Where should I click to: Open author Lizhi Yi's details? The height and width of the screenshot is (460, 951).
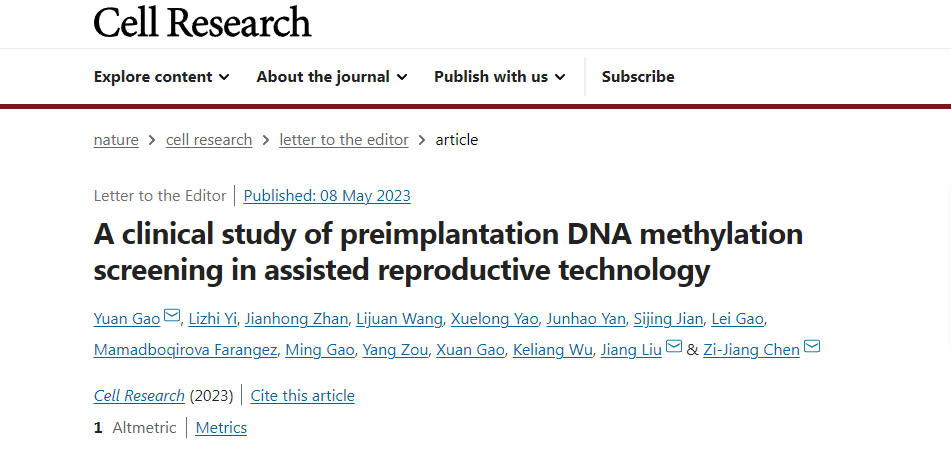click(210, 319)
